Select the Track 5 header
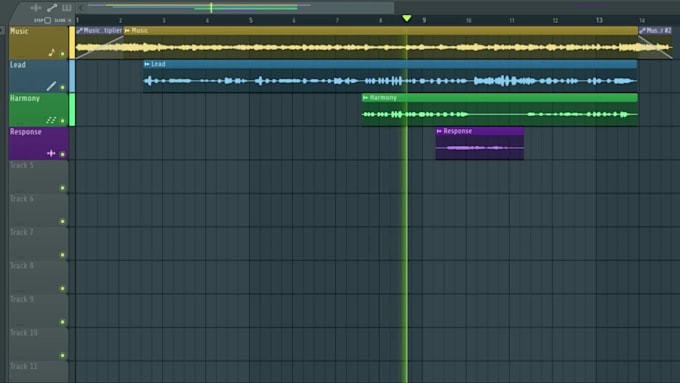This screenshot has height=383, width=680. pos(39,177)
